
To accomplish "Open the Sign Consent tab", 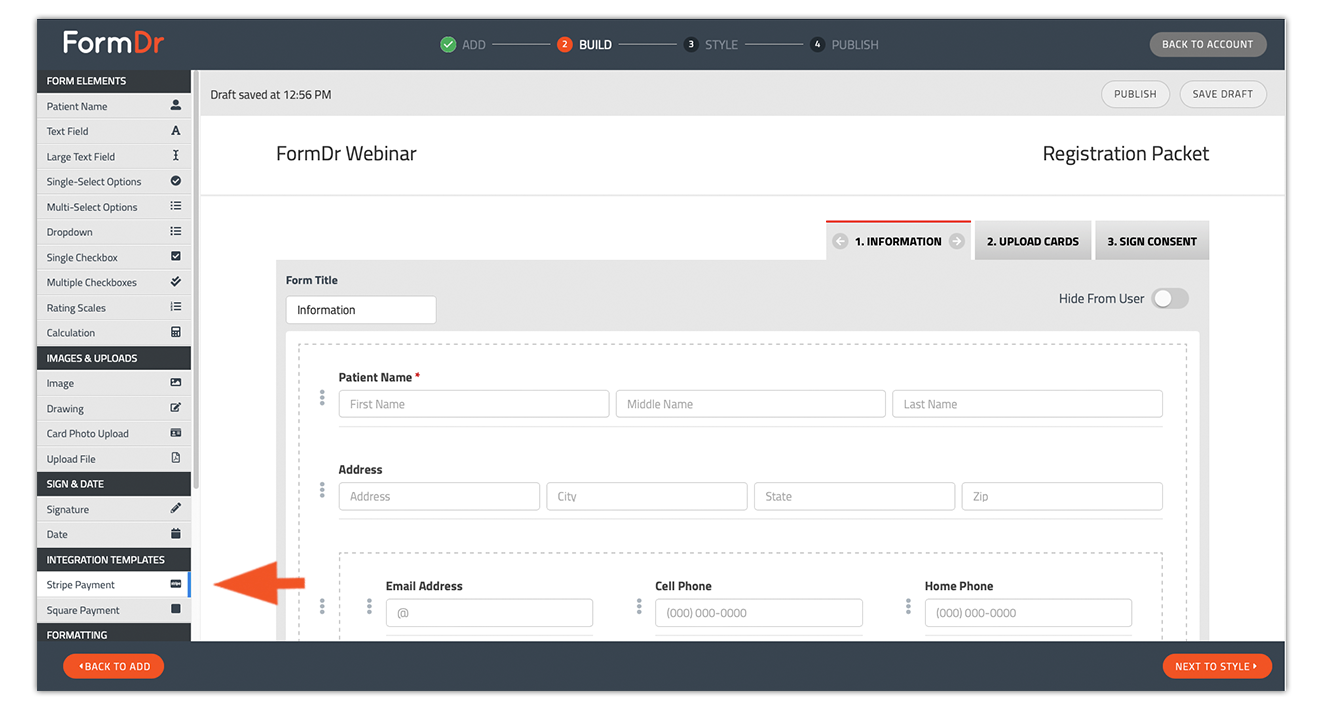I will point(1152,241).
